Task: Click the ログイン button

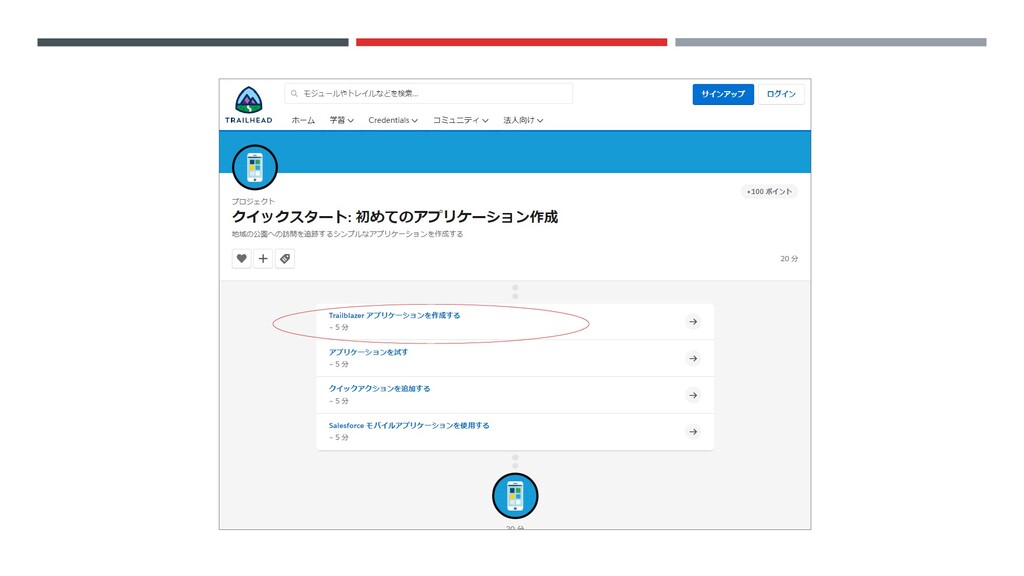Action: pos(781,94)
